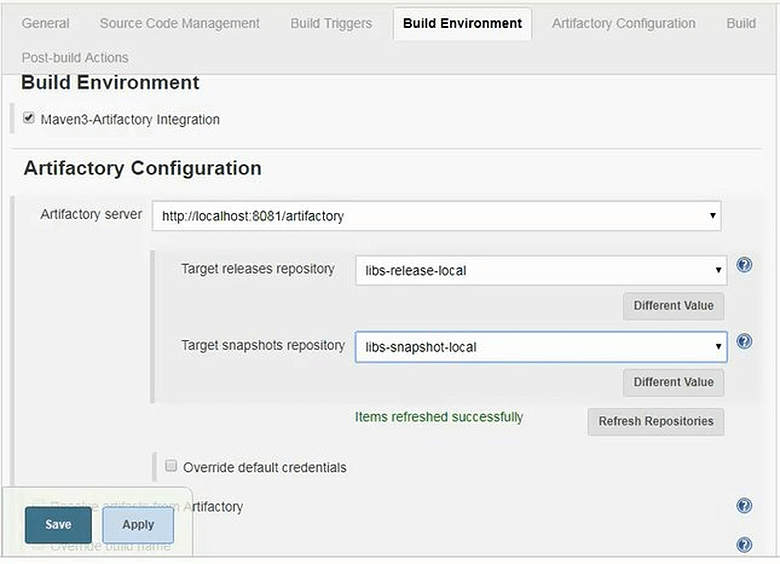Click the Target snapshots repository label
The width and height of the screenshot is (780, 564).
(263, 345)
